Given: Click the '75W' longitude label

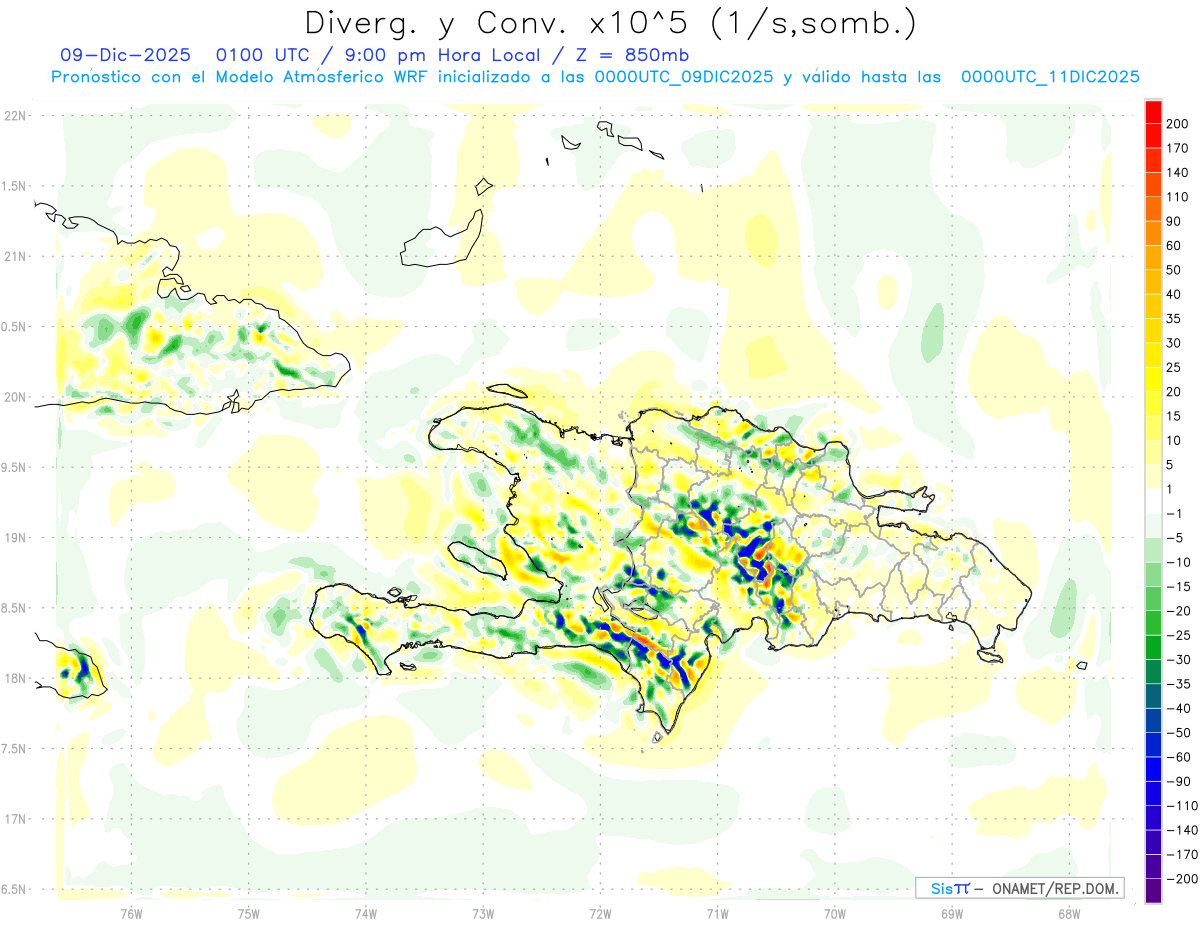Looking at the screenshot, I should click(x=249, y=913).
